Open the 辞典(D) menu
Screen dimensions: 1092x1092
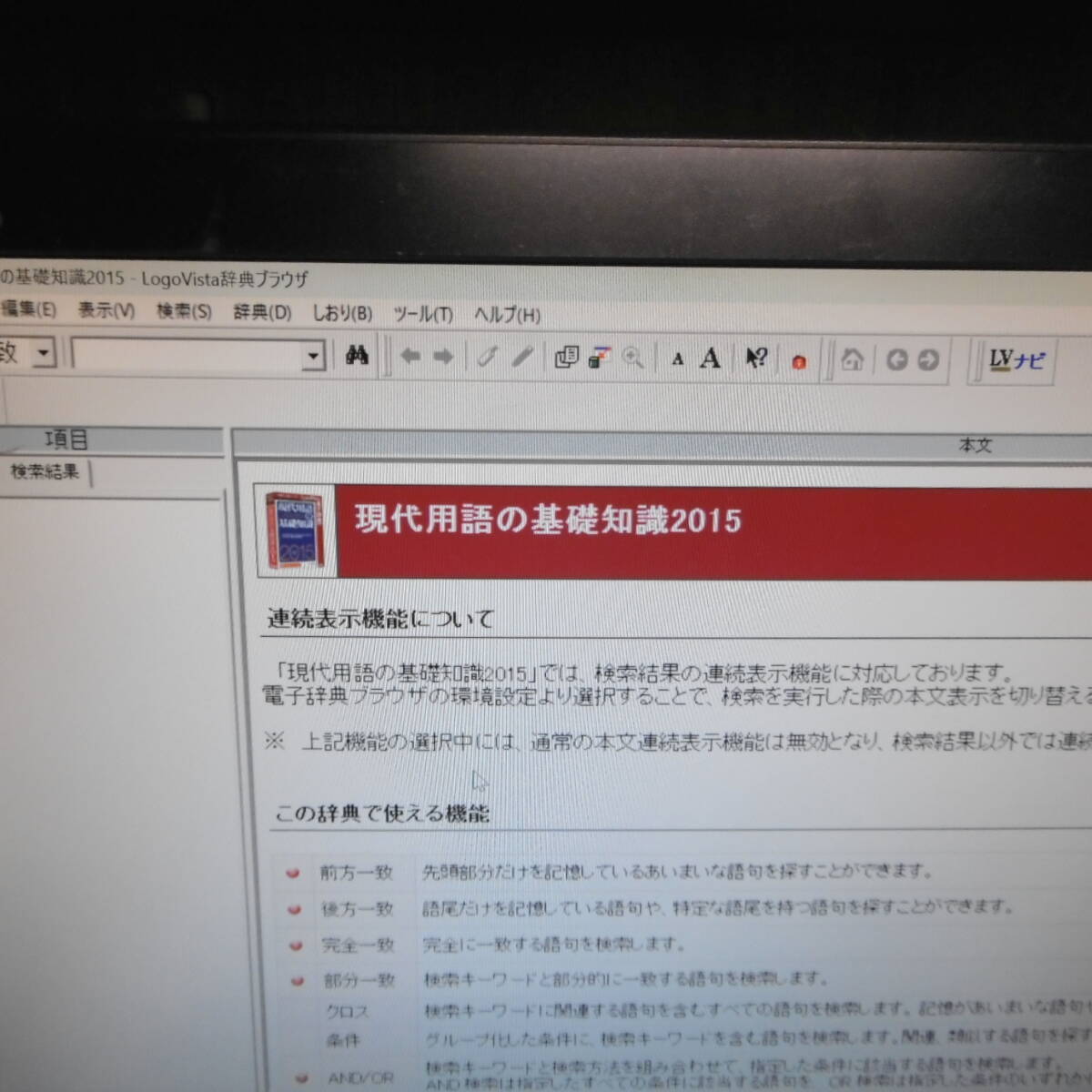click(262, 313)
